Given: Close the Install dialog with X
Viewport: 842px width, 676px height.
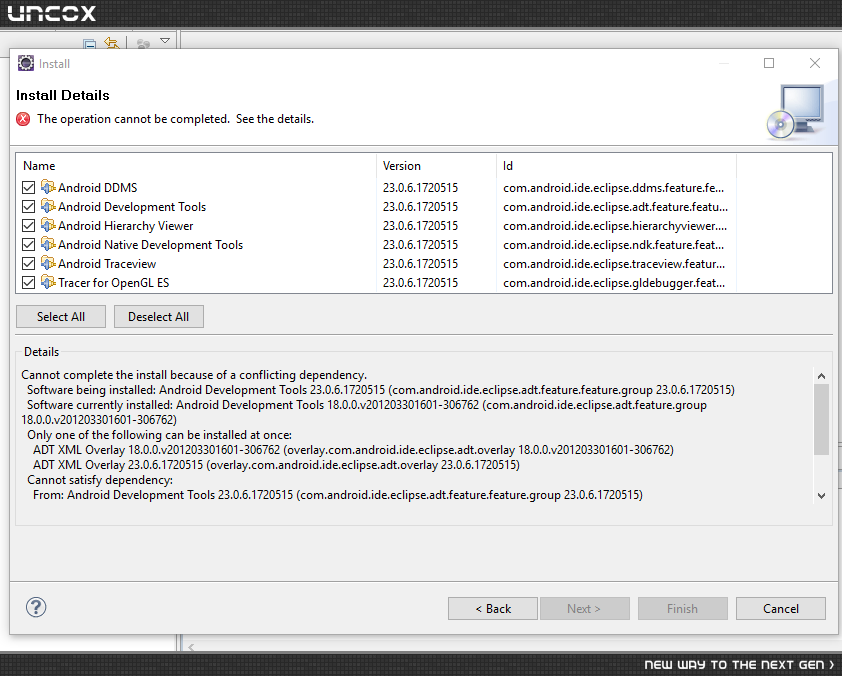Looking at the screenshot, I should tap(815, 63).
